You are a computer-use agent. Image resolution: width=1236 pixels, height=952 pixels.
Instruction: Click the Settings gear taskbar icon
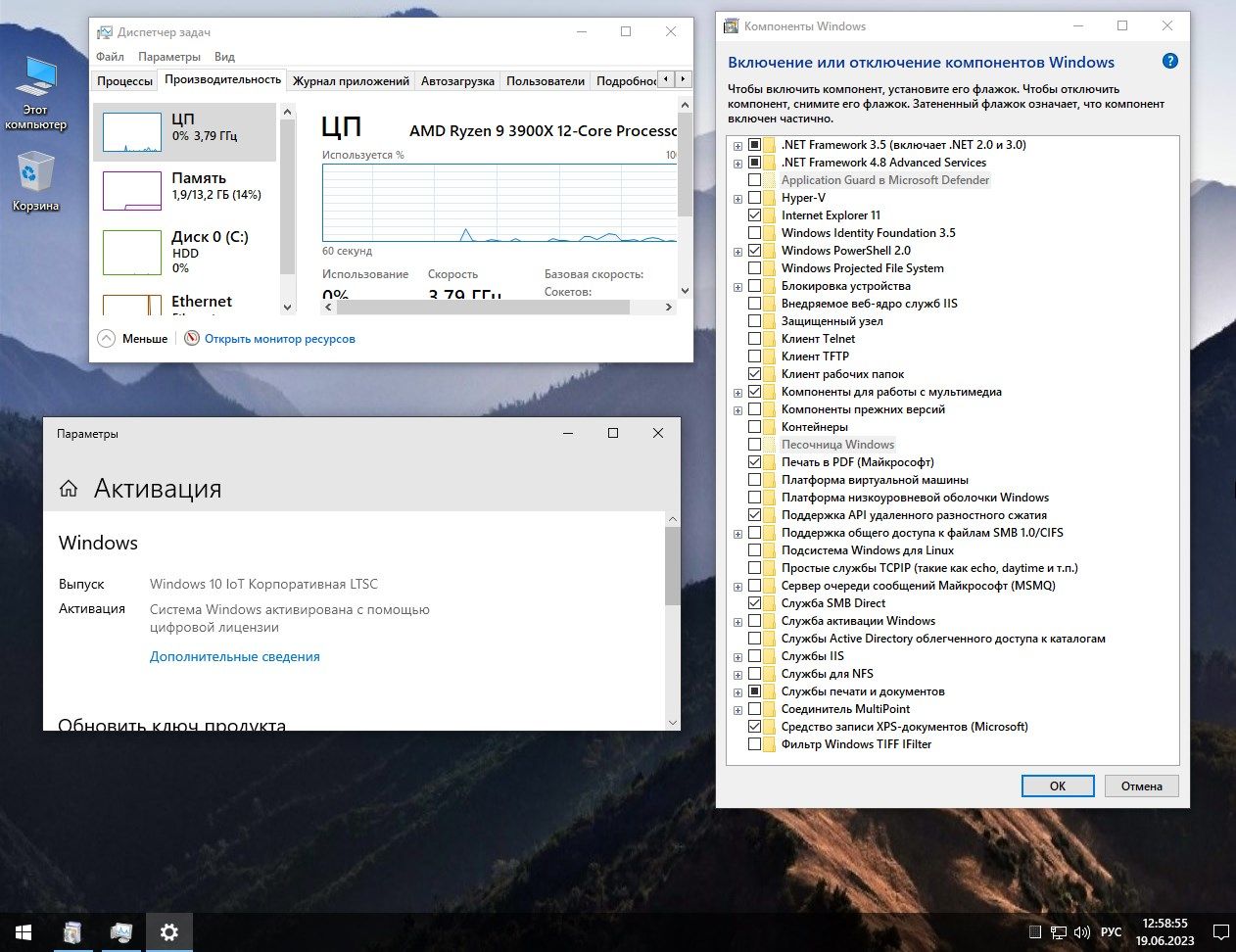169,932
